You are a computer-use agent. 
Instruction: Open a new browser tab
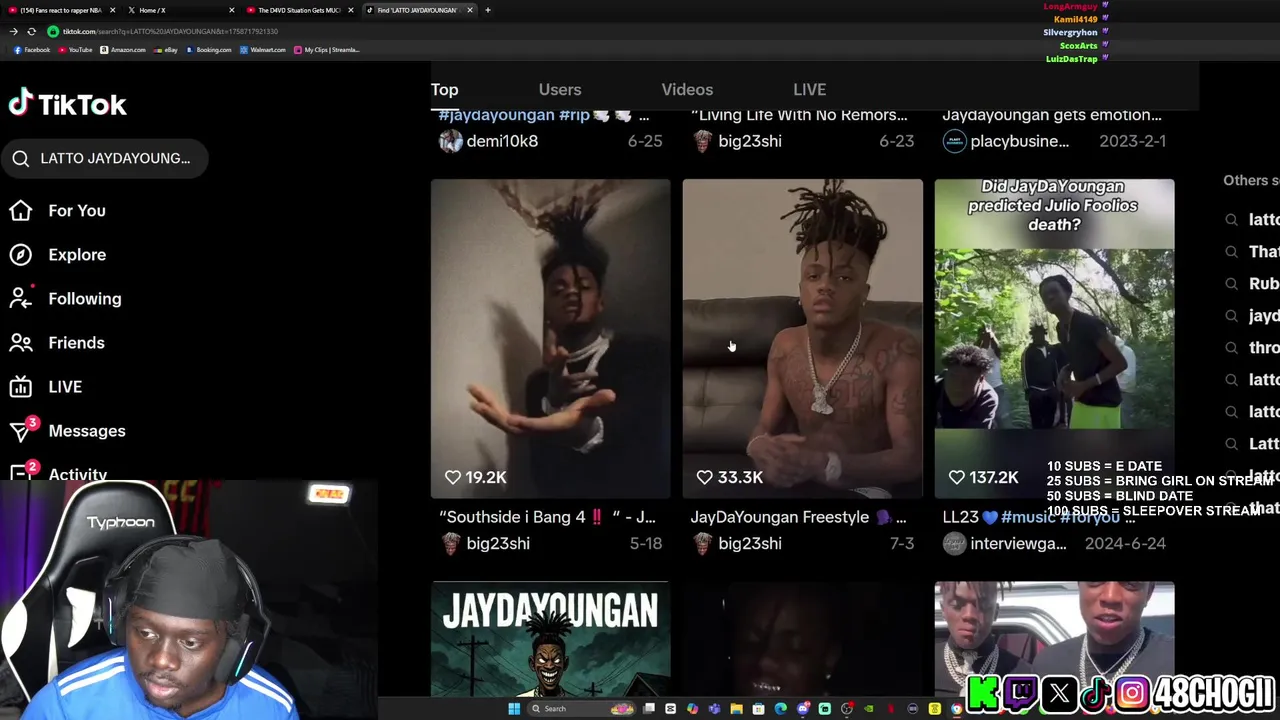pos(488,10)
